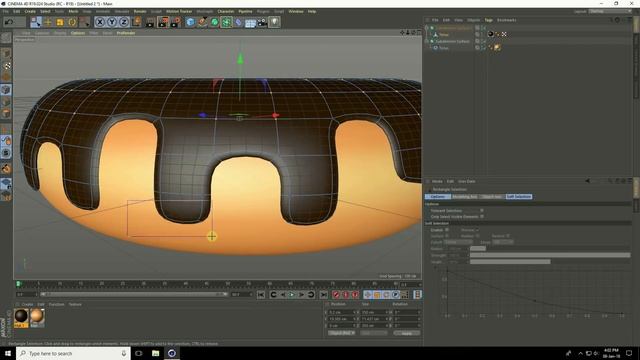Switch to the Options tab in Attributes
The image size is (640, 360).
(438, 197)
